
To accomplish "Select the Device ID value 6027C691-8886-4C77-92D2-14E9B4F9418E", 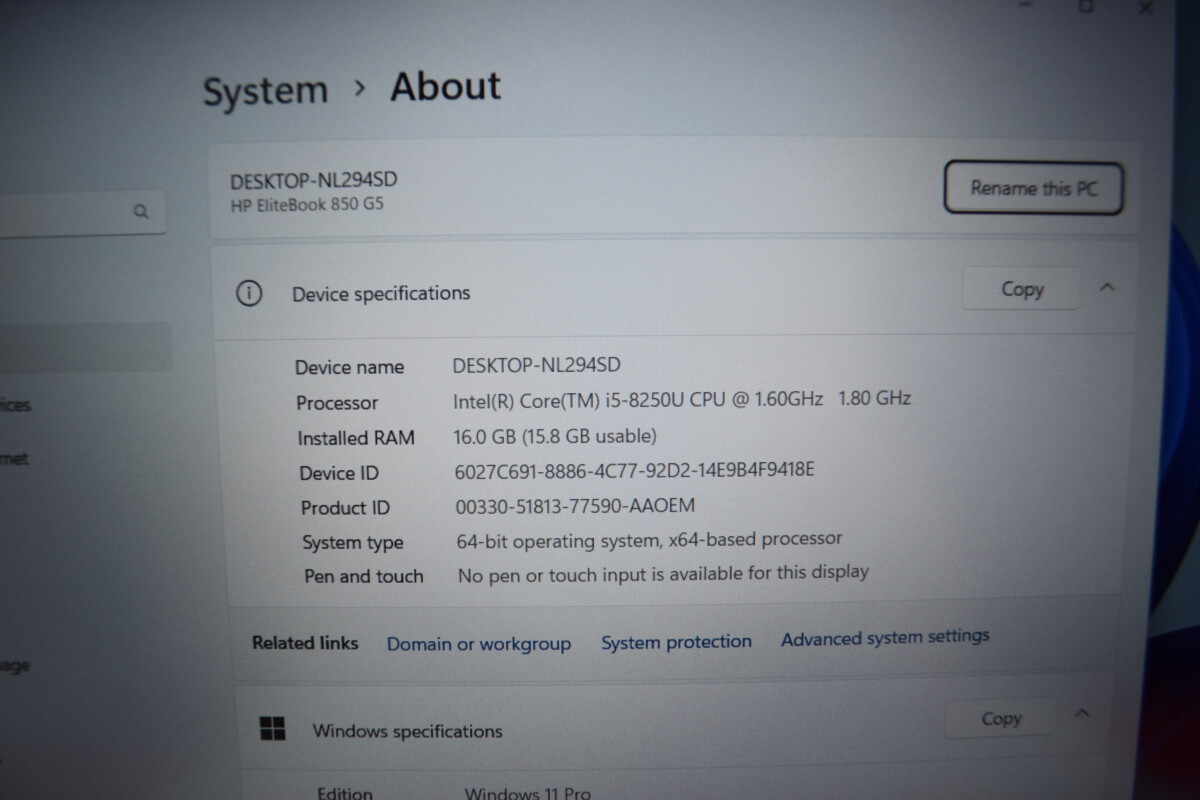I will coord(635,469).
